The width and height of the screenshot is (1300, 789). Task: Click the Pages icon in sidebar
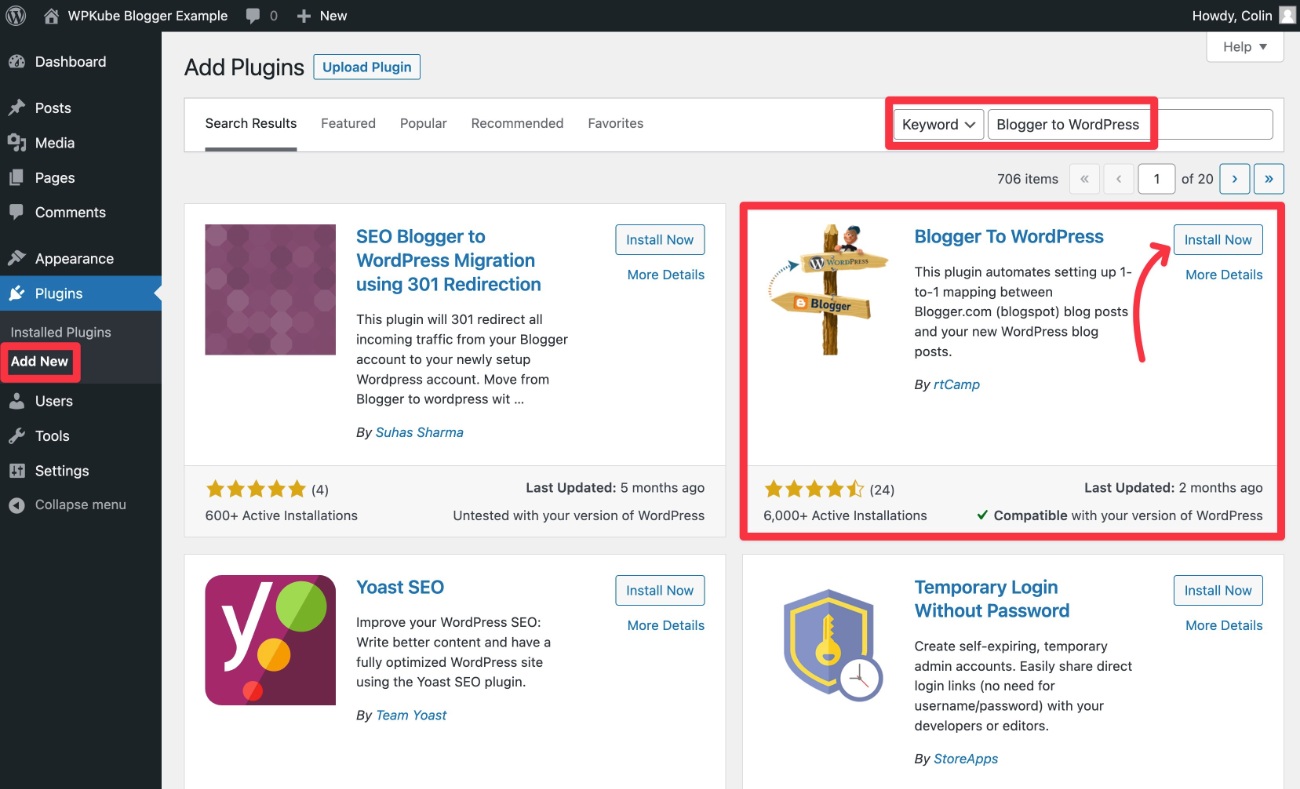click(16, 178)
